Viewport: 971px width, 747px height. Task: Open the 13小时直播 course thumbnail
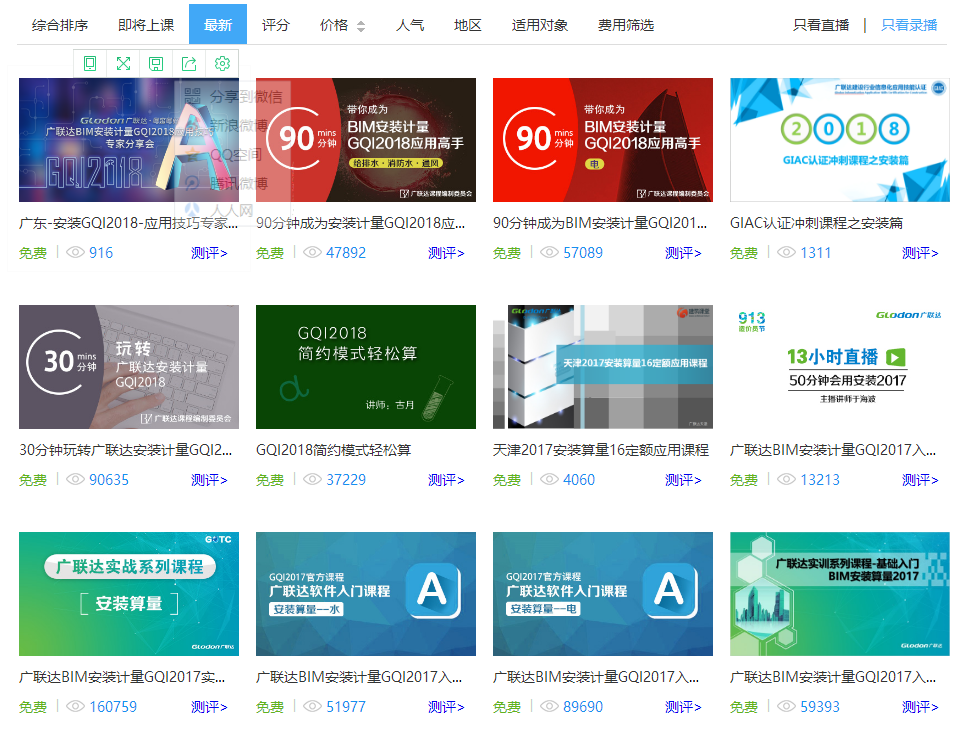pyautogui.click(x=840, y=367)
